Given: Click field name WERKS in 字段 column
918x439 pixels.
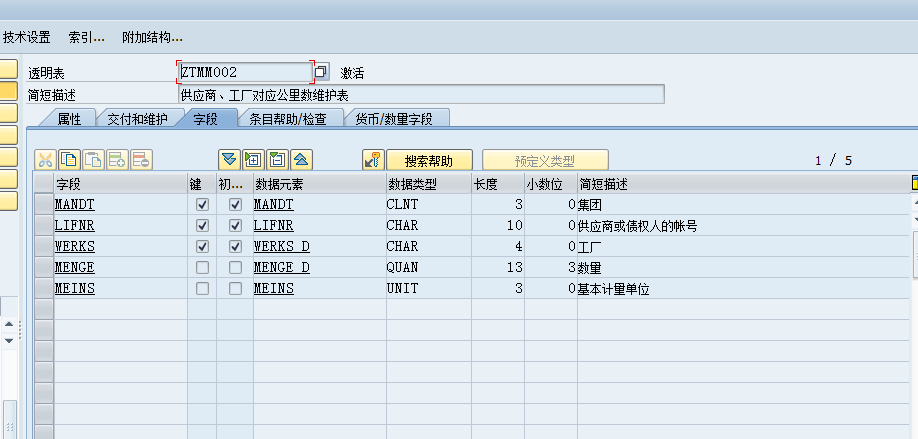Looking at the screenshot, I should coord(74,246).
